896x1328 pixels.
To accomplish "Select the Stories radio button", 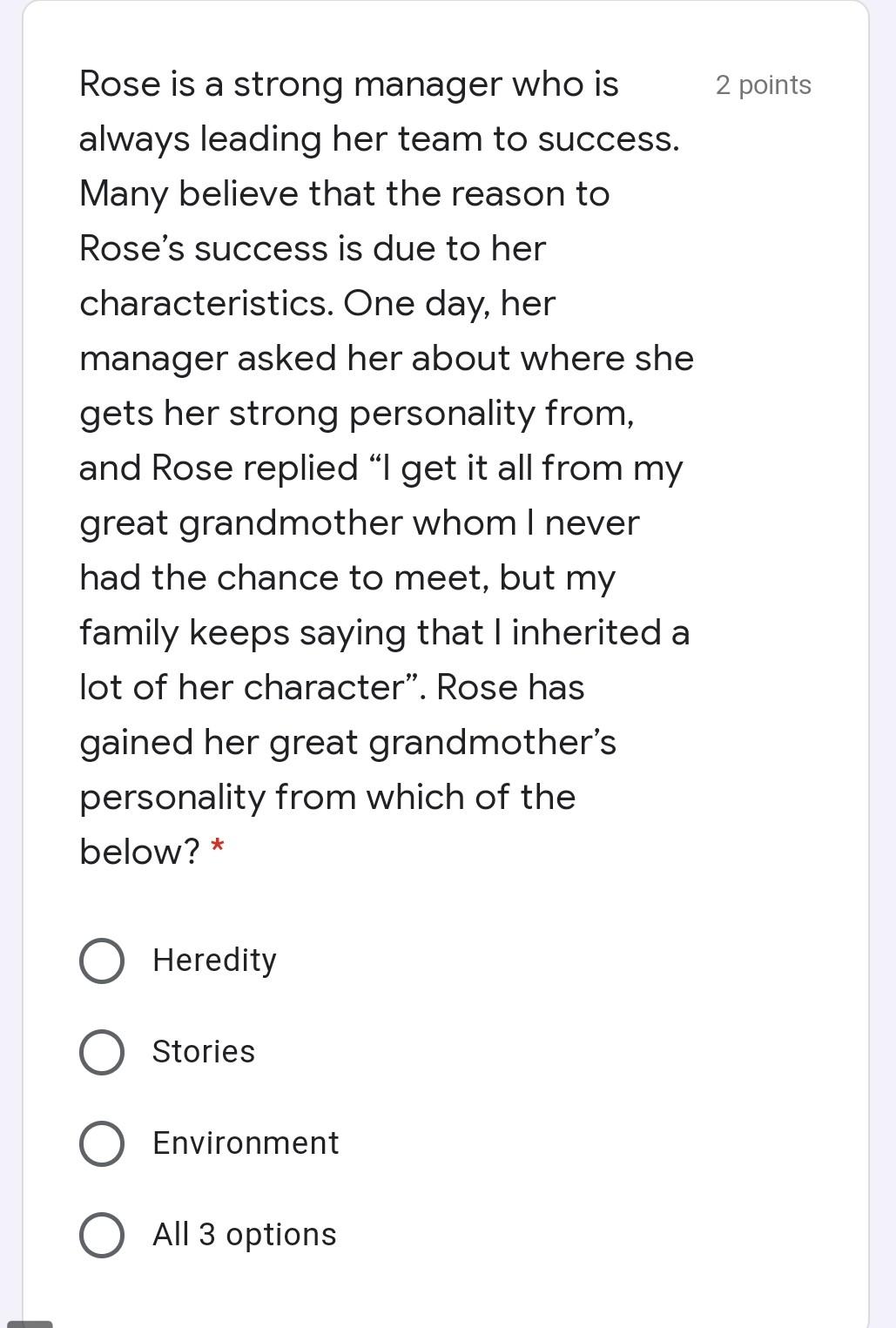I will tap(101, 1052).
